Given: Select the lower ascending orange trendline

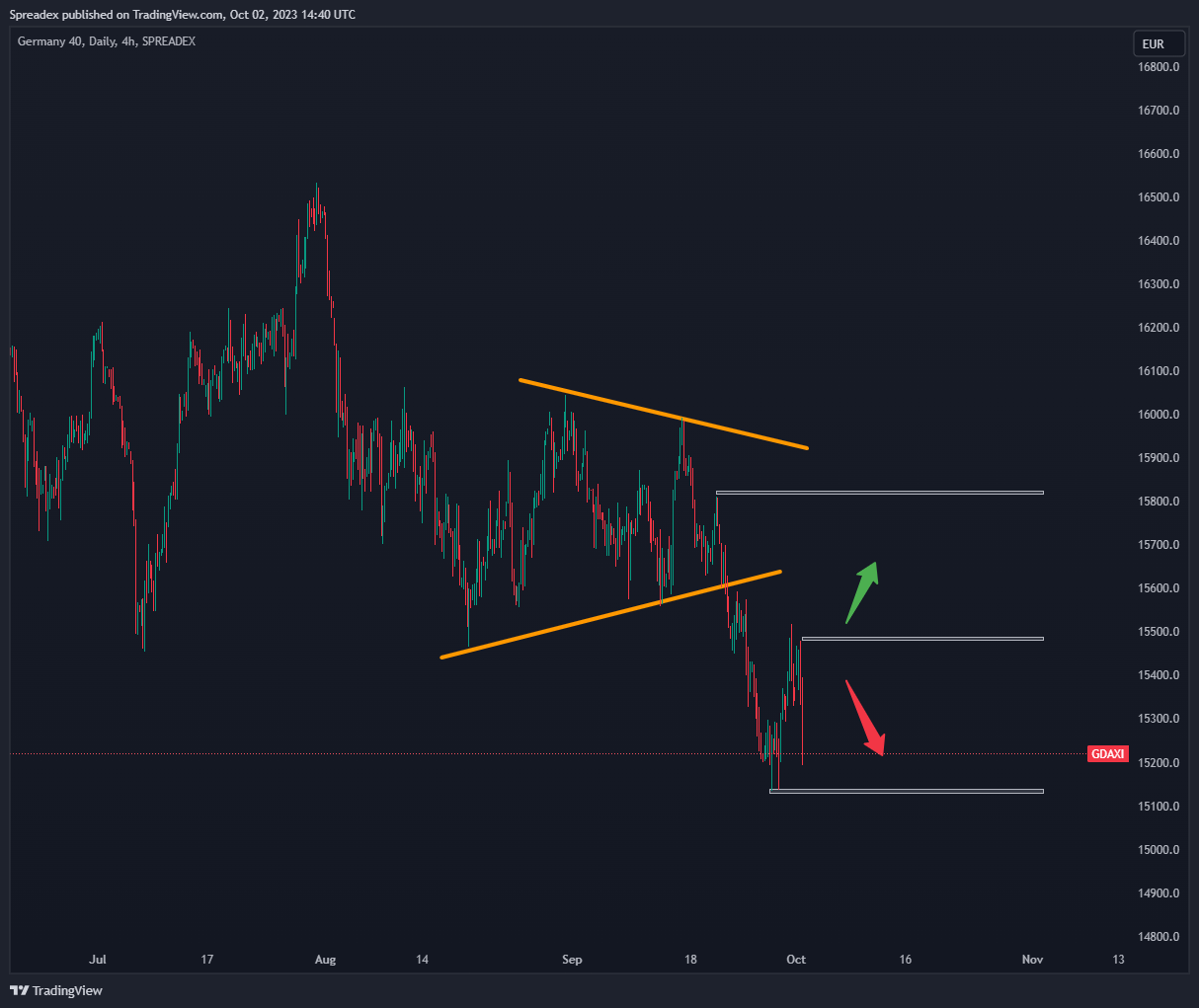Looking at the screenshot, I should click(x=610, y=614).
